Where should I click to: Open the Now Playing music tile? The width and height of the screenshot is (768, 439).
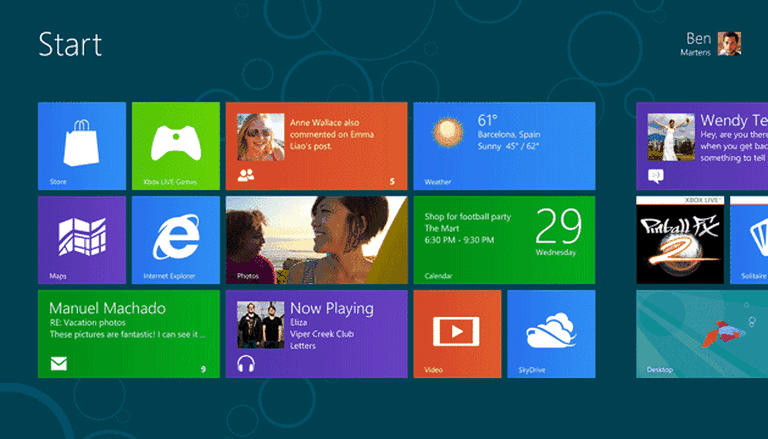click(x=316, y=334)
